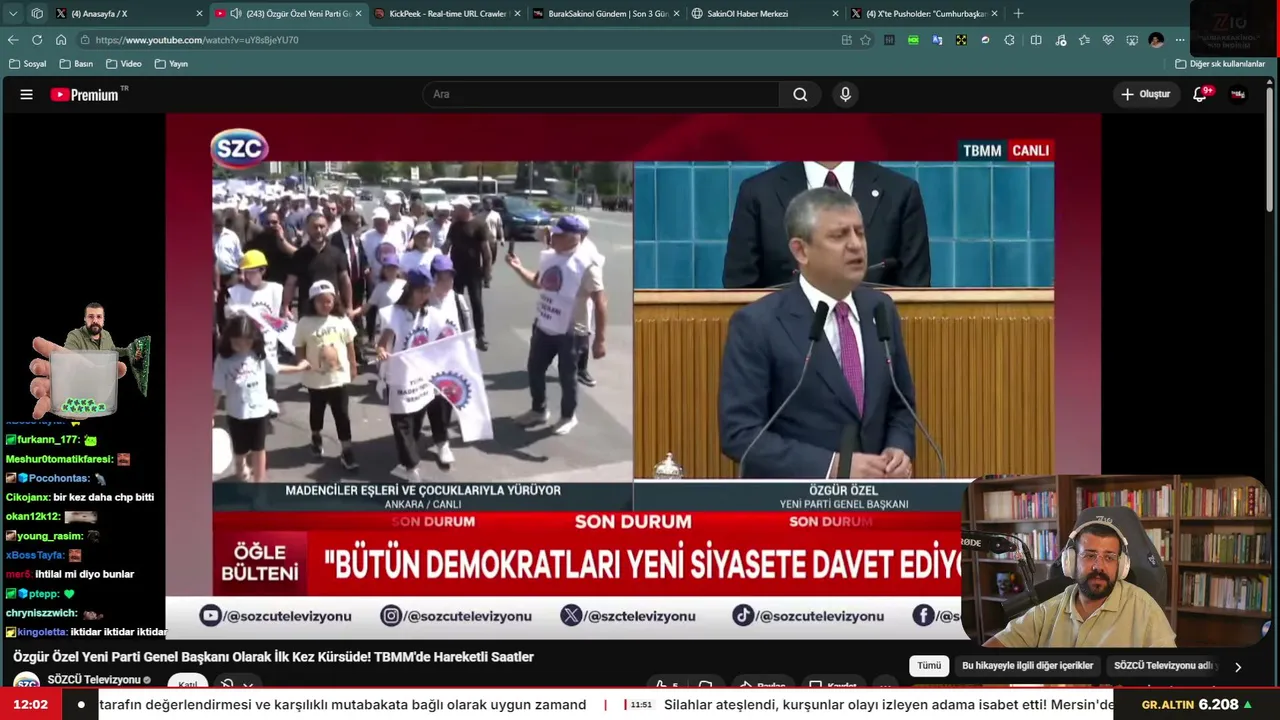The width and height of the screenshot is (1280, 720).
Task: Click chat message 'ihtilal mi diyo bunlar'
Action: click(84, 574)
